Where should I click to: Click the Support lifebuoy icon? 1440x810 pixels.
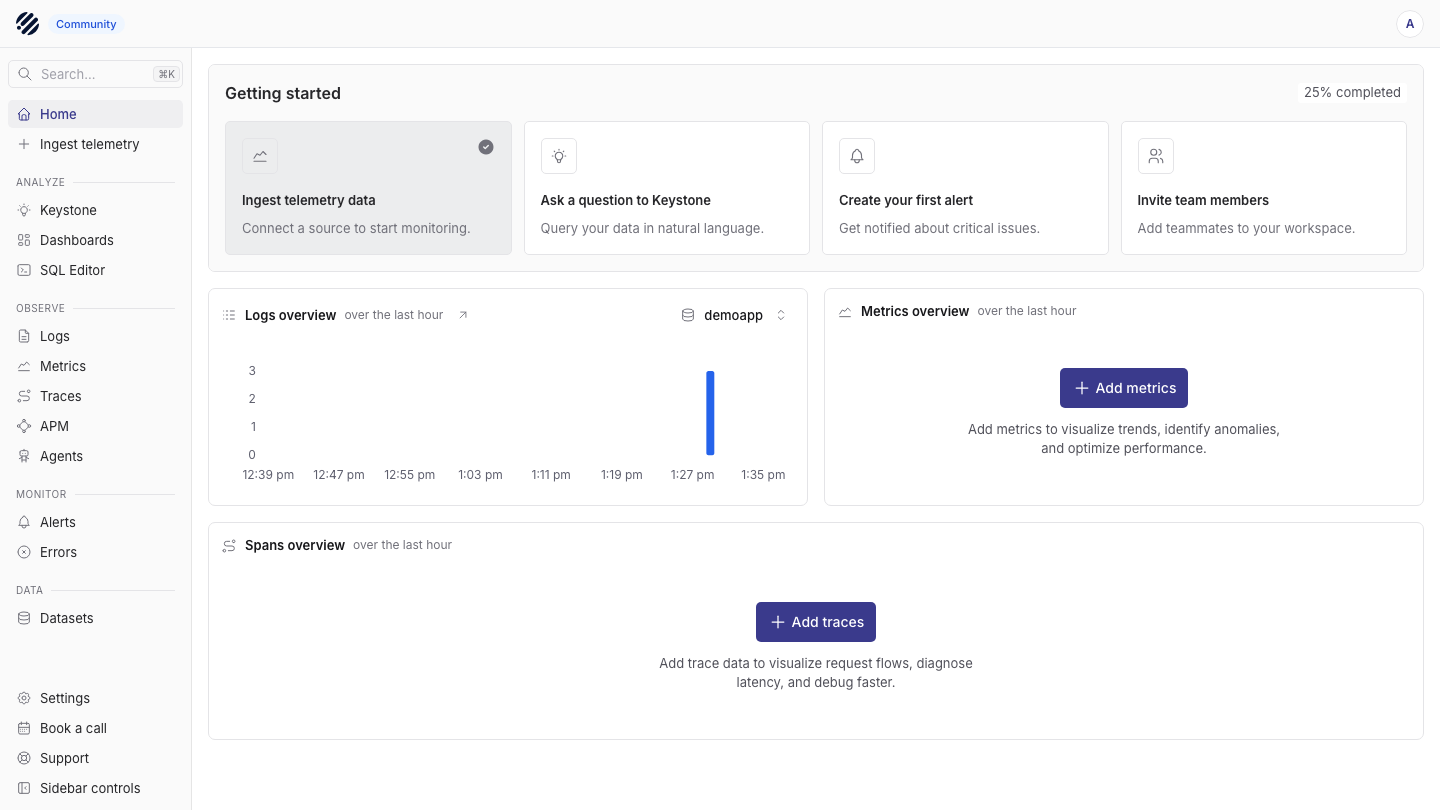(x=24, y=758)
